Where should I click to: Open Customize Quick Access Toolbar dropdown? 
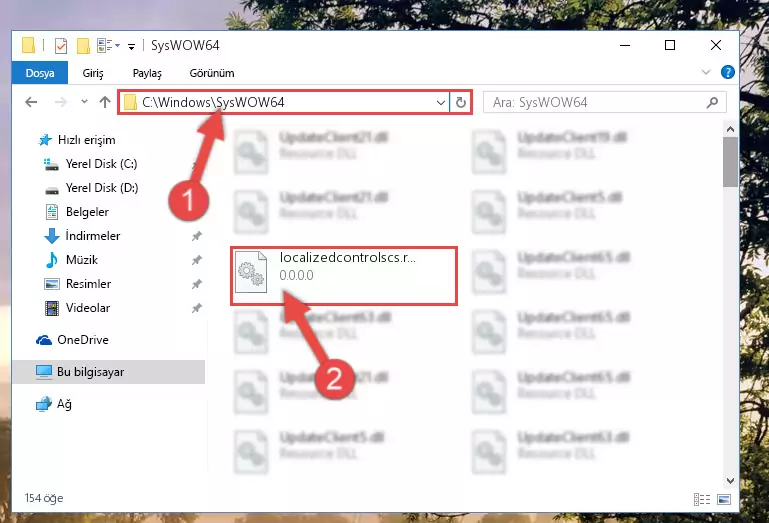131,47
